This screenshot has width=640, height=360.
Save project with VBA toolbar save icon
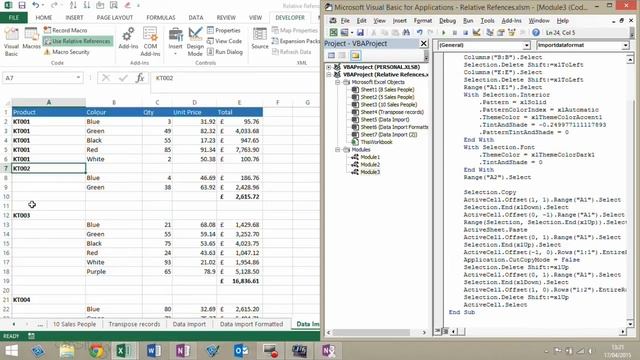(360, 32)
